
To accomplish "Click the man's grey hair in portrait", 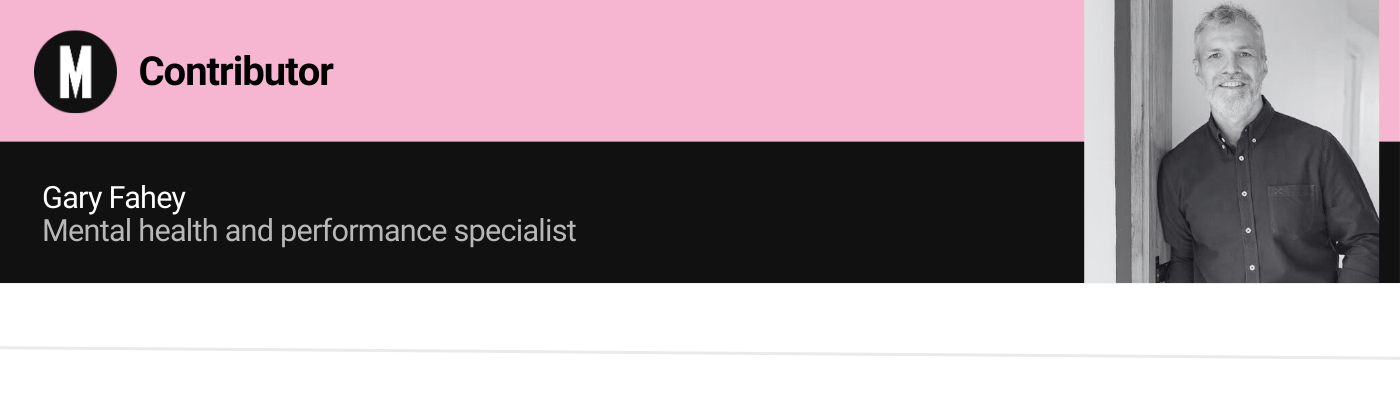I will pyautogui.click(x=1230, y=22).
